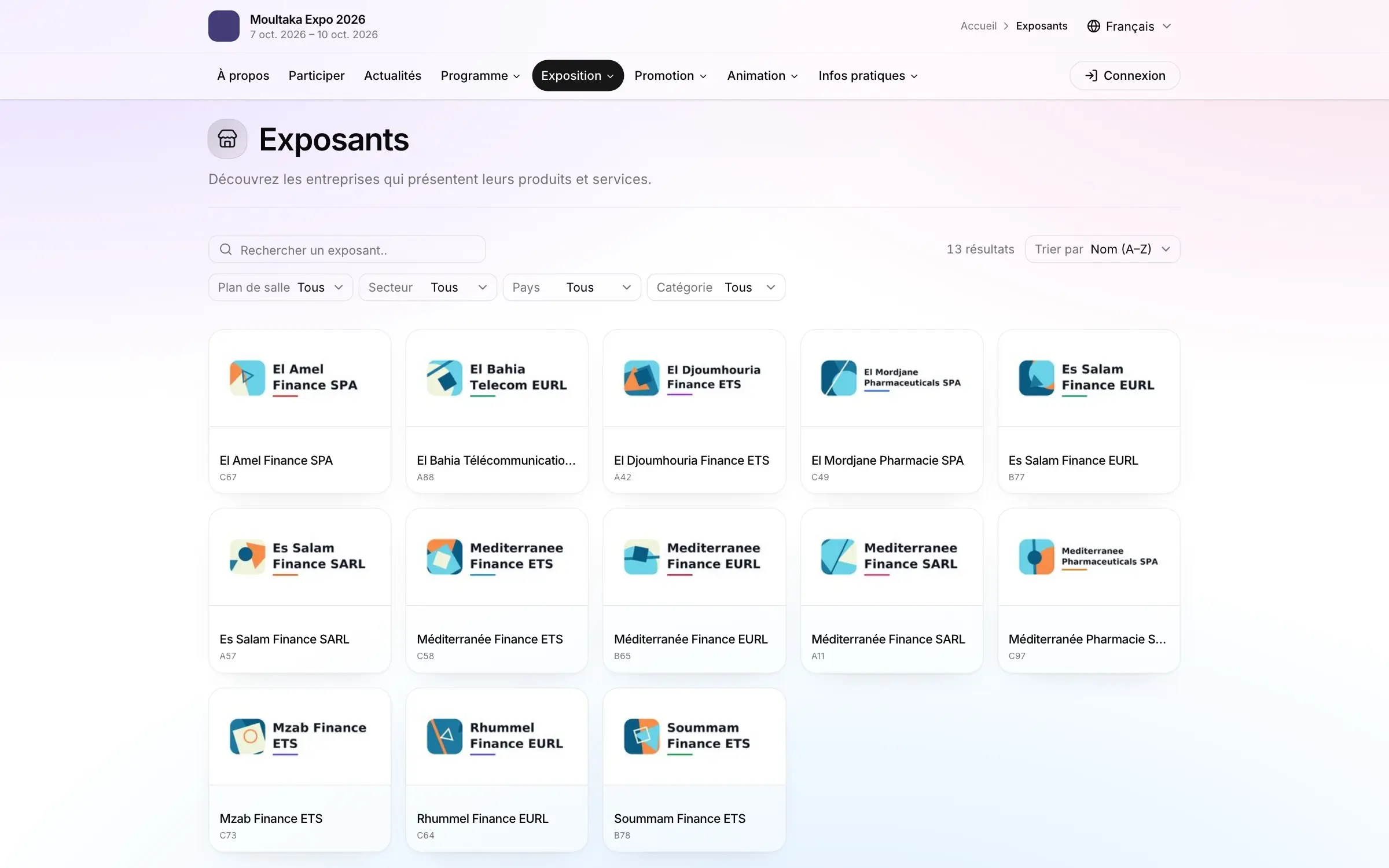The image size is (1389, 868).
Task: Open Es Salam Finance SARL logo
Action: click(x=298, y=557)
